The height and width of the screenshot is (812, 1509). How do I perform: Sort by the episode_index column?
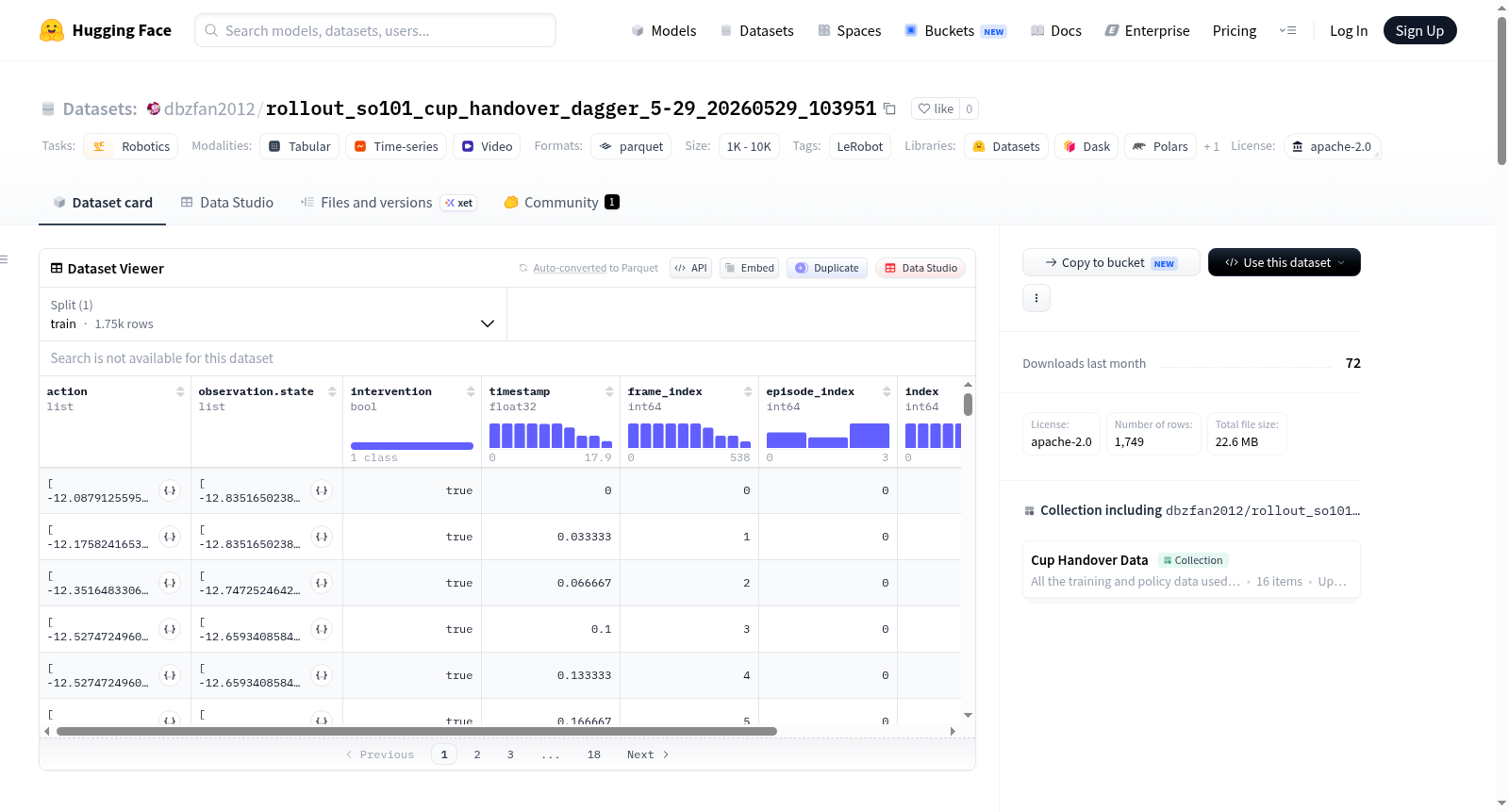[x=887, y=391]
